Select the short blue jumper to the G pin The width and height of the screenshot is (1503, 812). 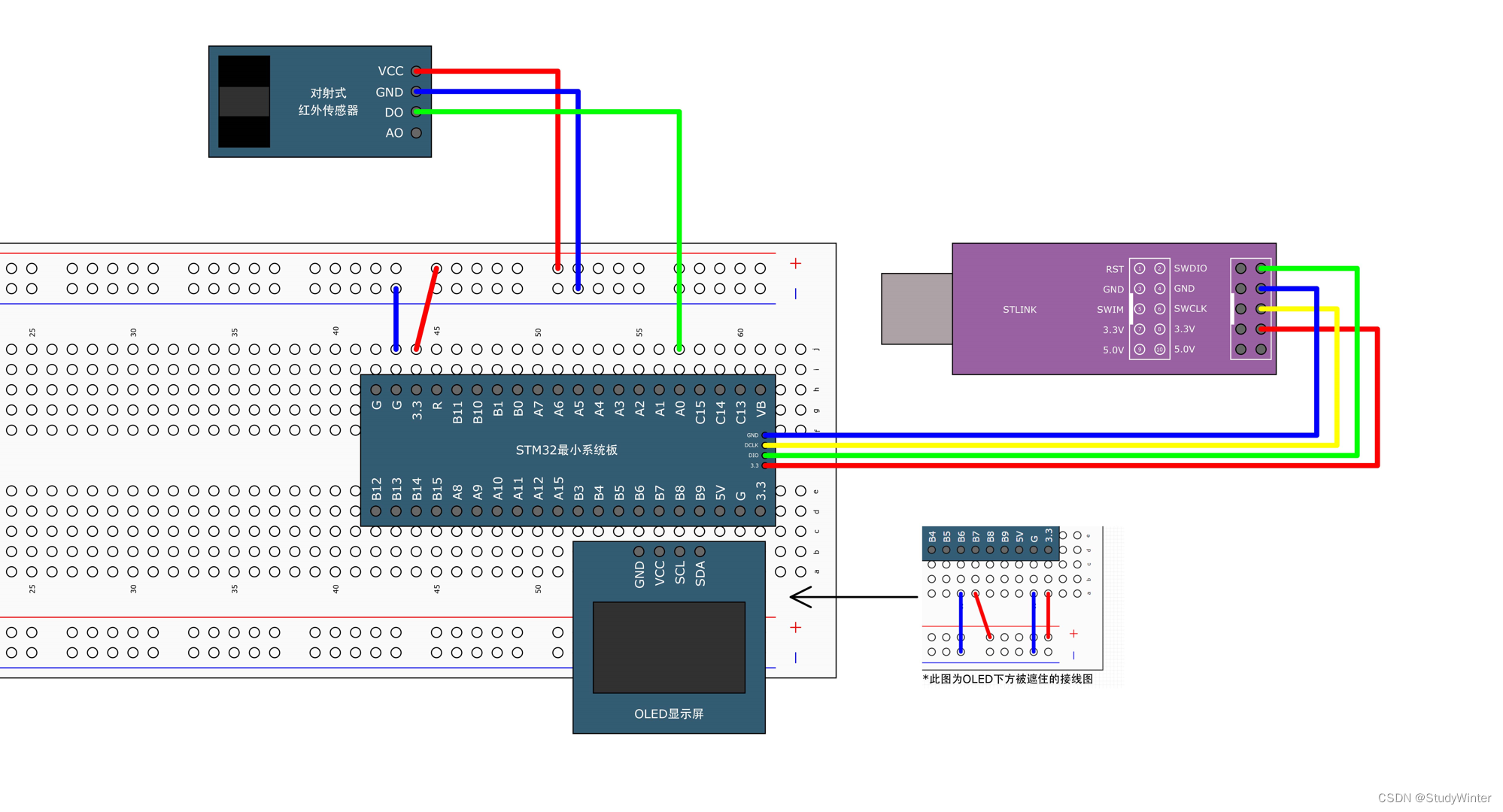point(396,319)
